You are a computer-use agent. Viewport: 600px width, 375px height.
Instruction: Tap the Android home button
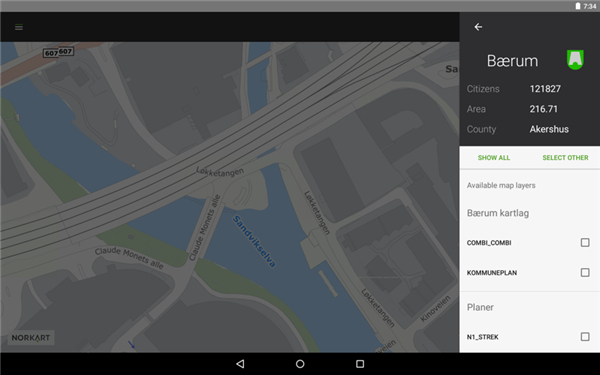(x=300, y=364)
